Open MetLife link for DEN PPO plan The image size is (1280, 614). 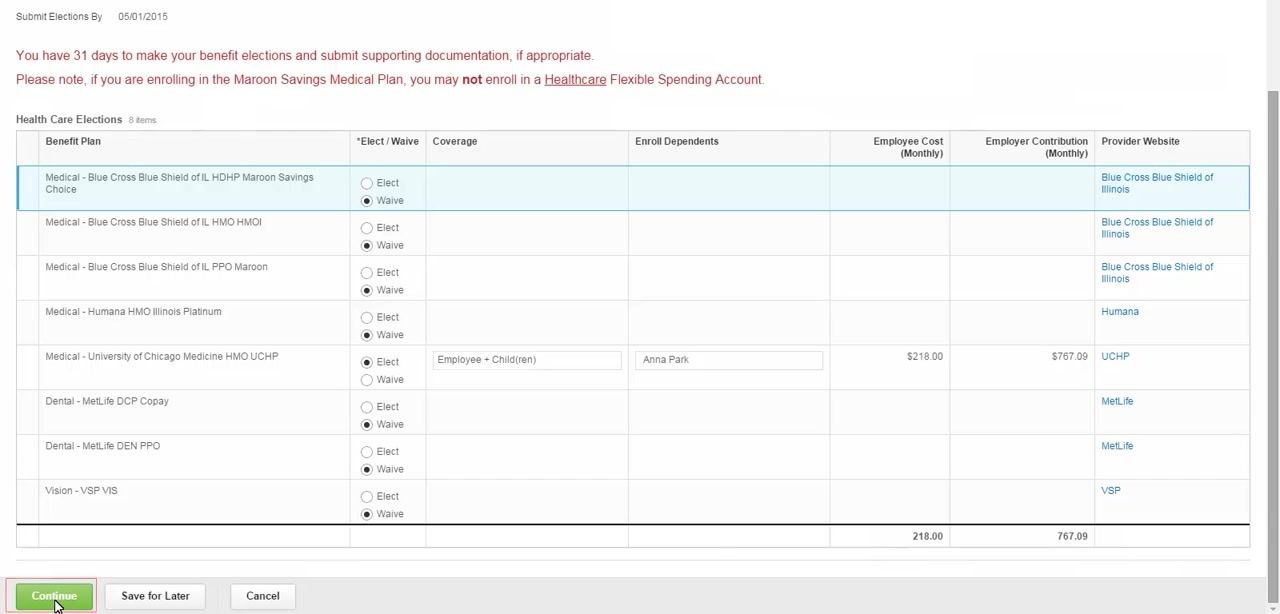[x=1117, y=446]
